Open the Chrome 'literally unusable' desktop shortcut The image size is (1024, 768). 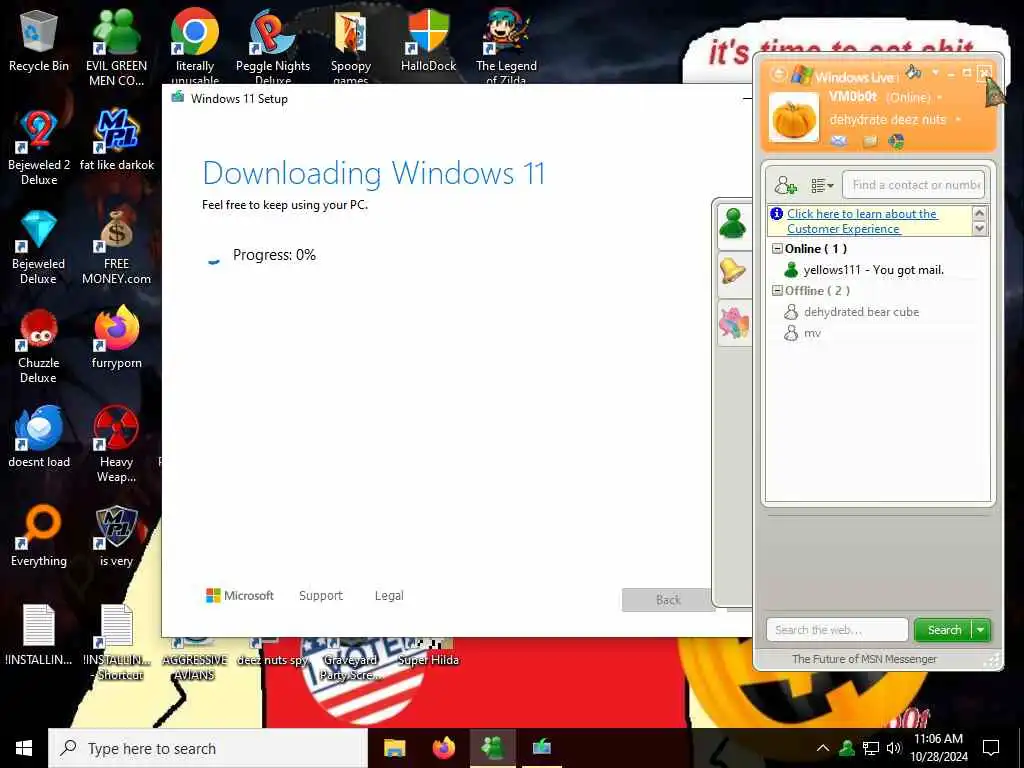[x=195, y=47]
